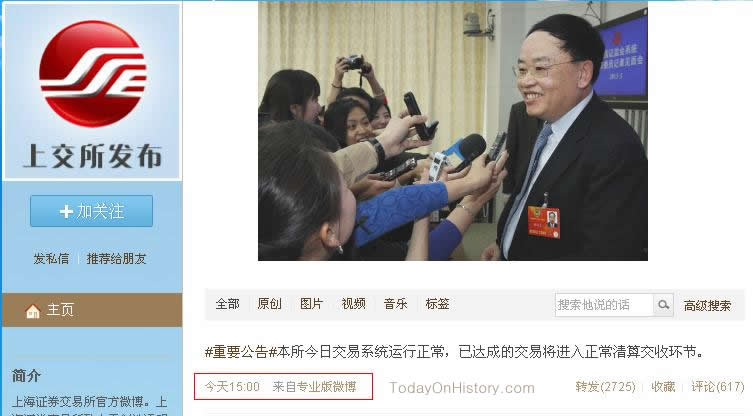Follow the account with 加关注 button
The image size is (753, 416).
pos(91,211)
